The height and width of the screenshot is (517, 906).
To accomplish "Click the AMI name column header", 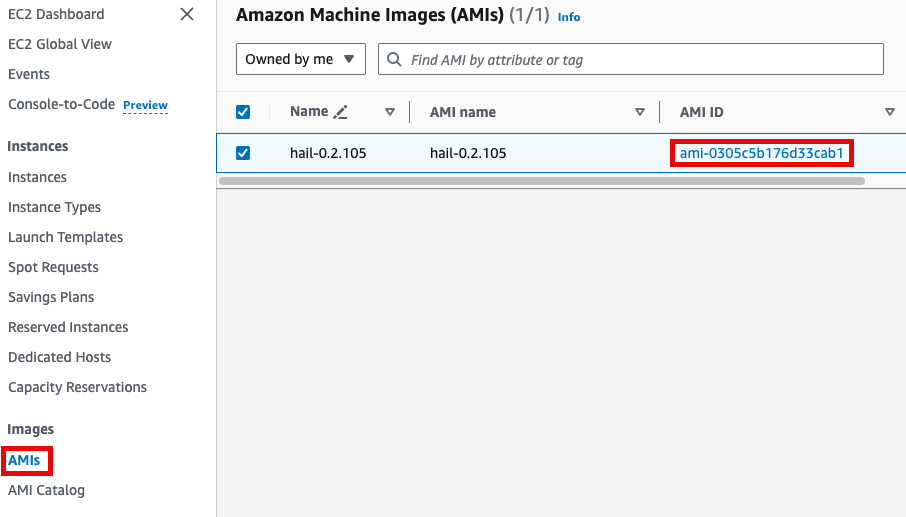I will click(x=463, y=112).
